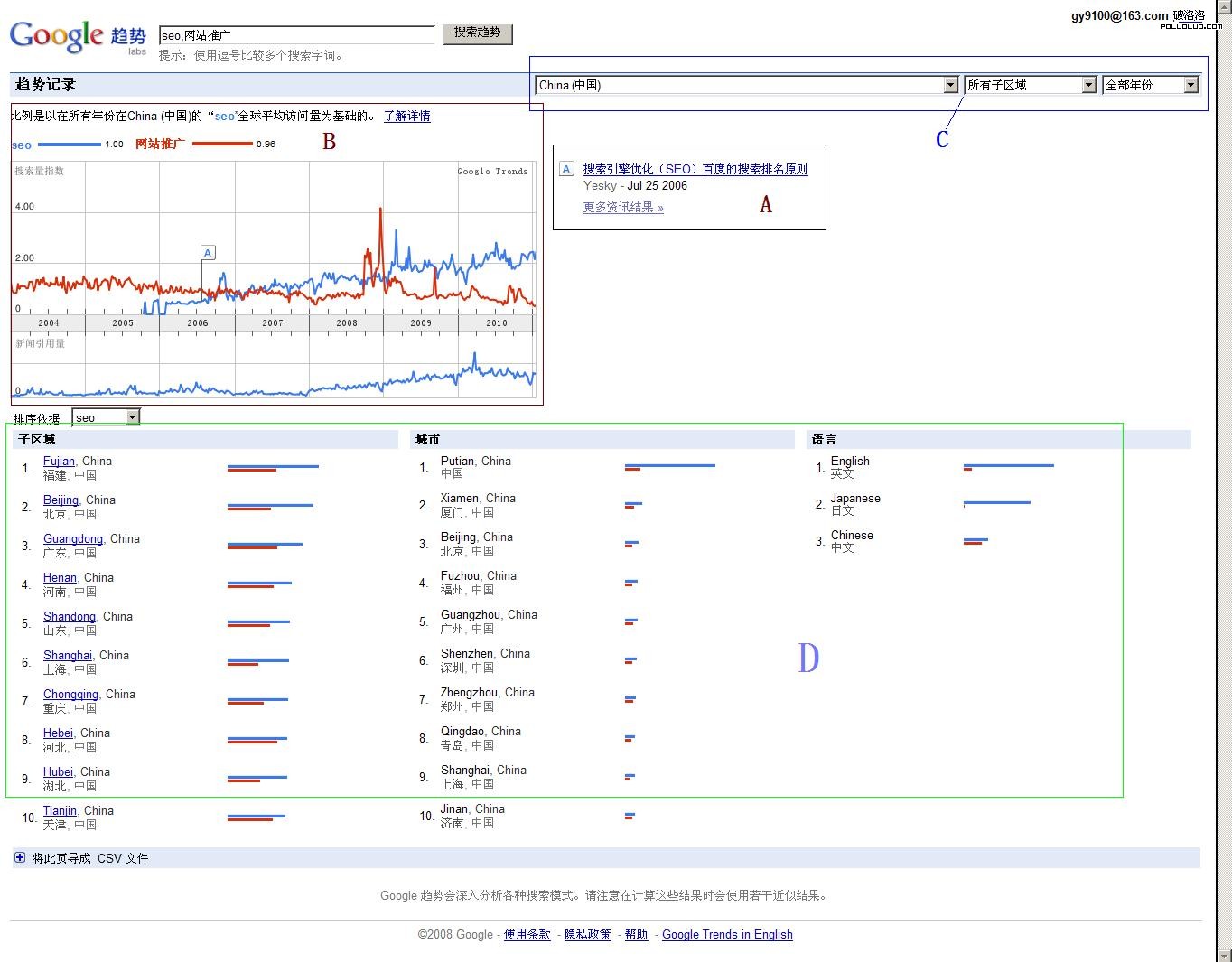Open the Chongqing subregion link
The width and height of the screenshot is (1232, 962).
pyautogui.click(x=70, y=694)
